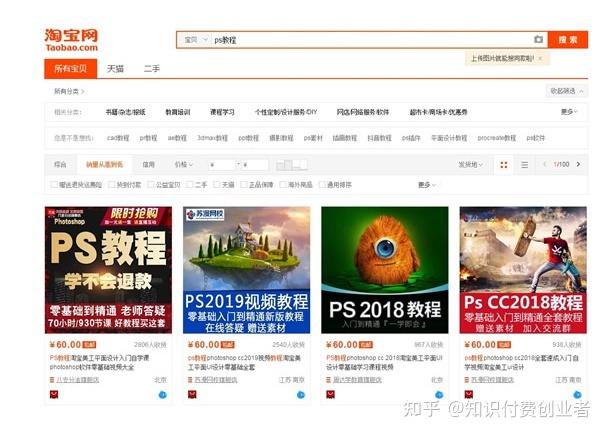
Task: Open title link under PS 2018 教程 image
Action: [384, 363]
